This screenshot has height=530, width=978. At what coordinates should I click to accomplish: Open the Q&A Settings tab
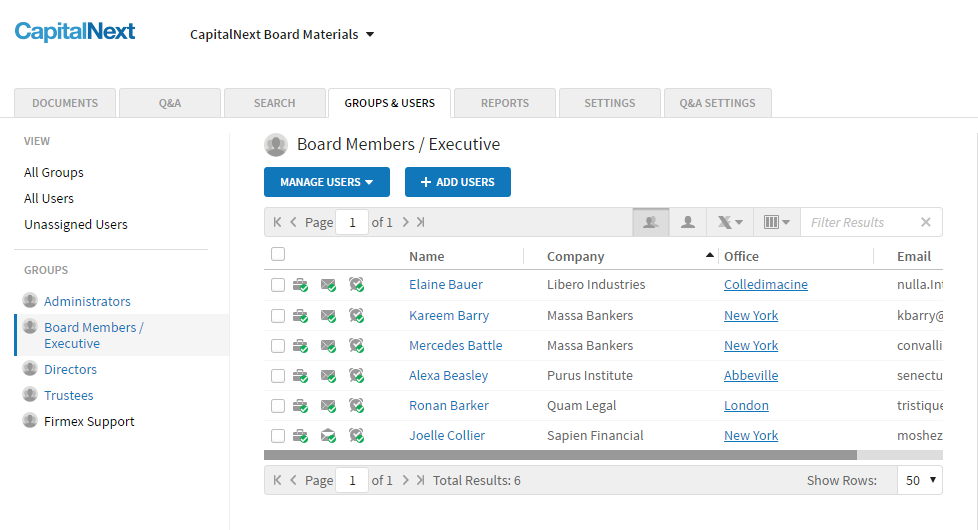tap(717, 103)
